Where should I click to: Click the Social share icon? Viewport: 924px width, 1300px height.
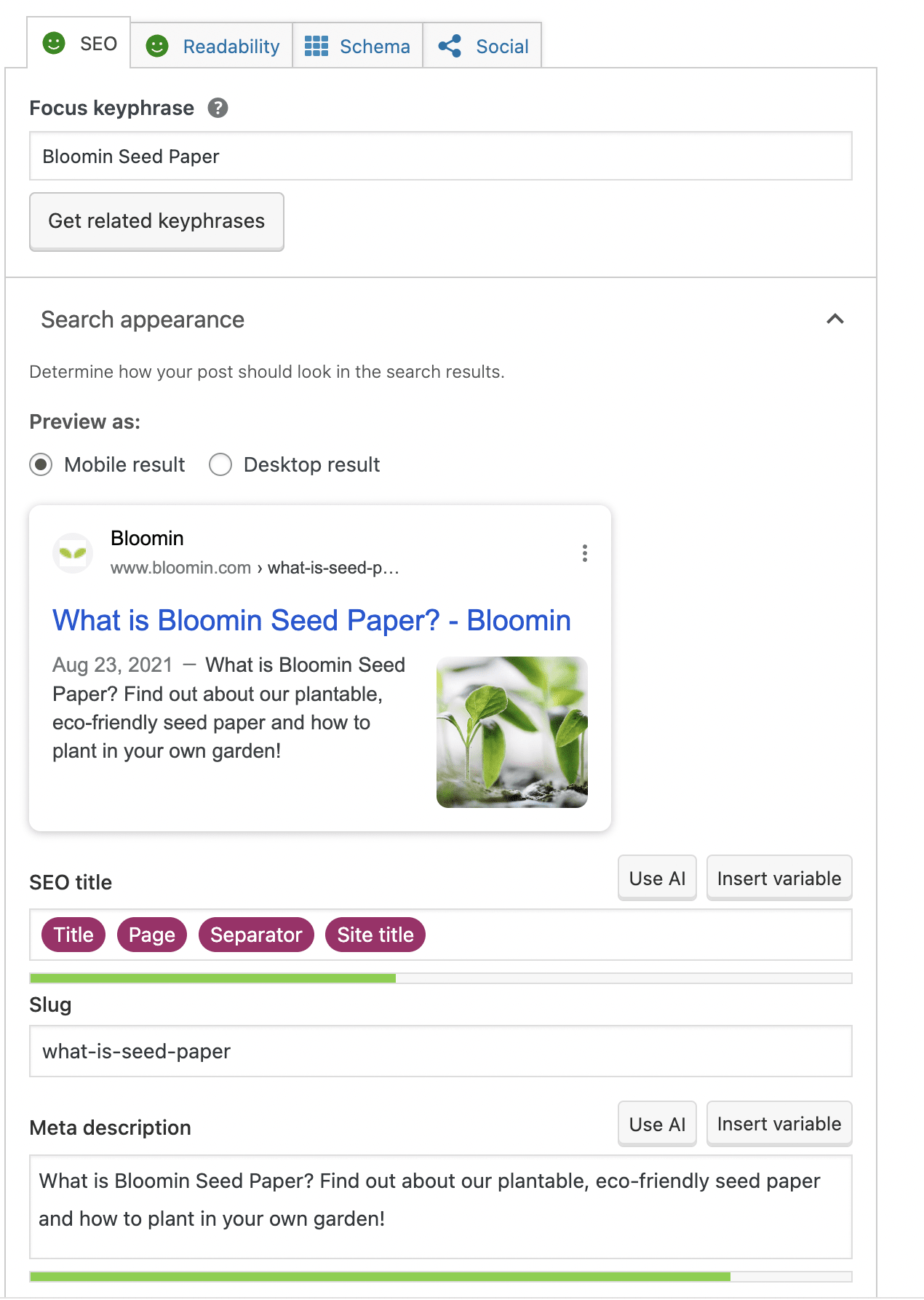(450, 46)
